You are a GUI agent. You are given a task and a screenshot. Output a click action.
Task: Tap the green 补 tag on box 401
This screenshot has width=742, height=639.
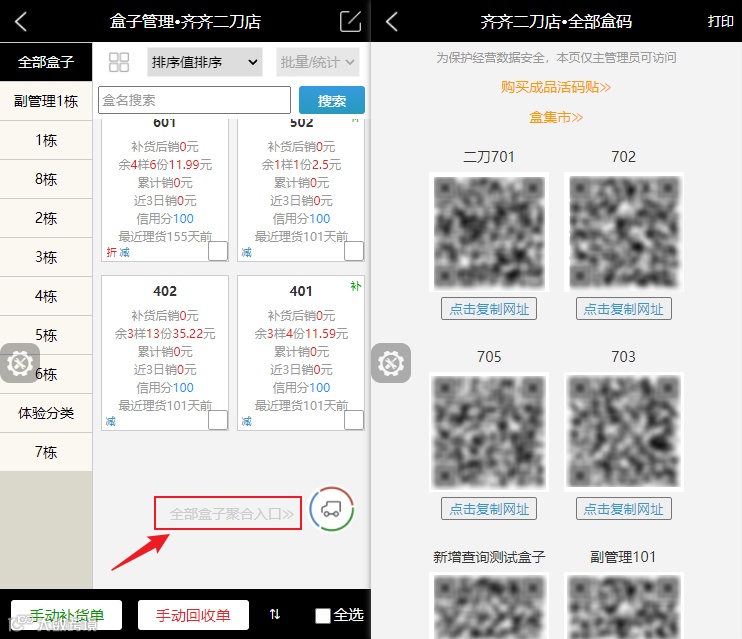click(x=355, y=286)
